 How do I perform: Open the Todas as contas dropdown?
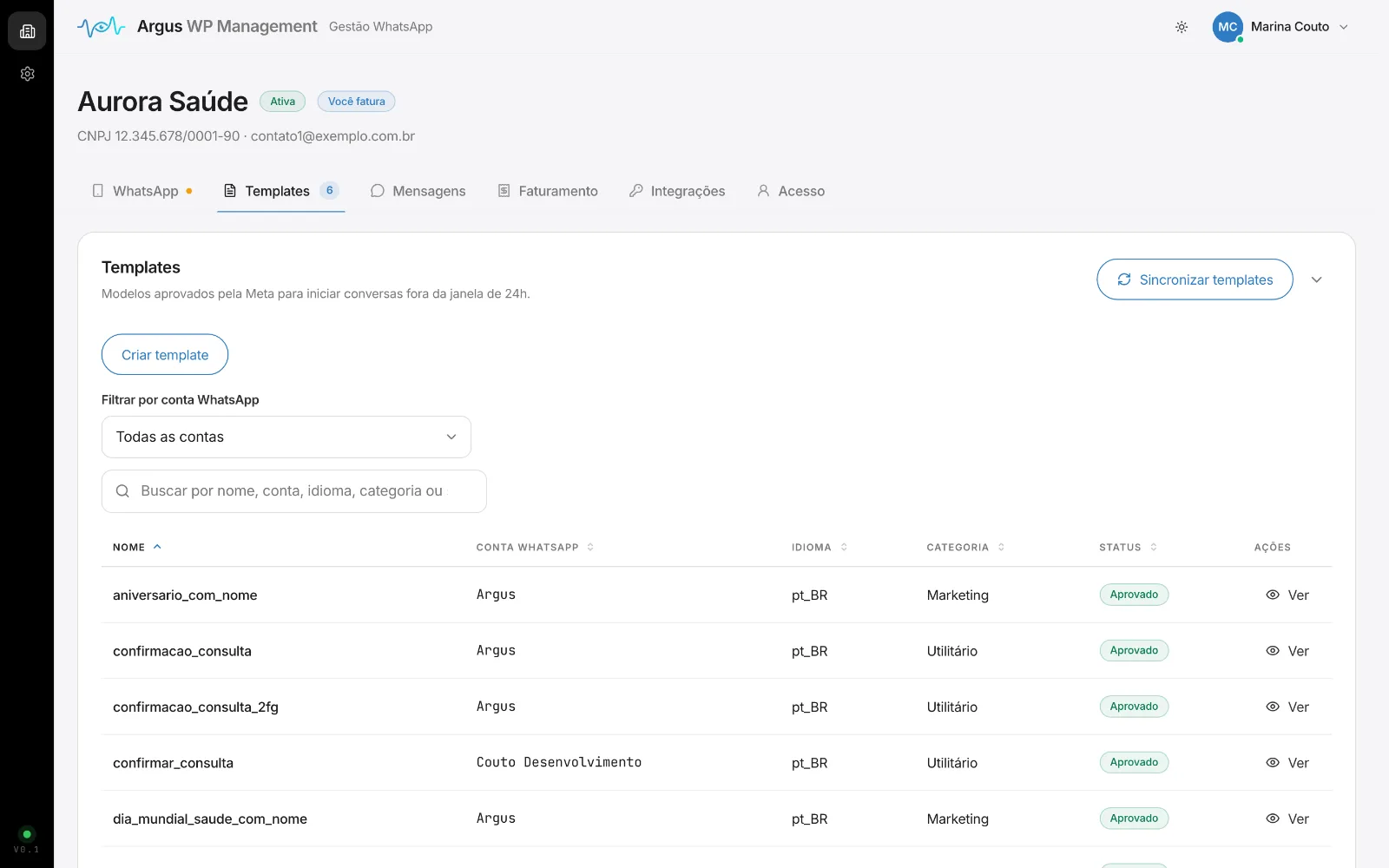click(286, 437)
